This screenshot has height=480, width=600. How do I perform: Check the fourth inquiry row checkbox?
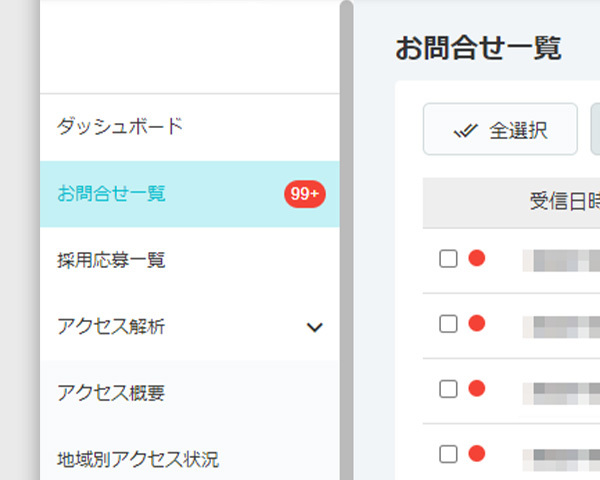pyautogui.click(x=448, y=454)
